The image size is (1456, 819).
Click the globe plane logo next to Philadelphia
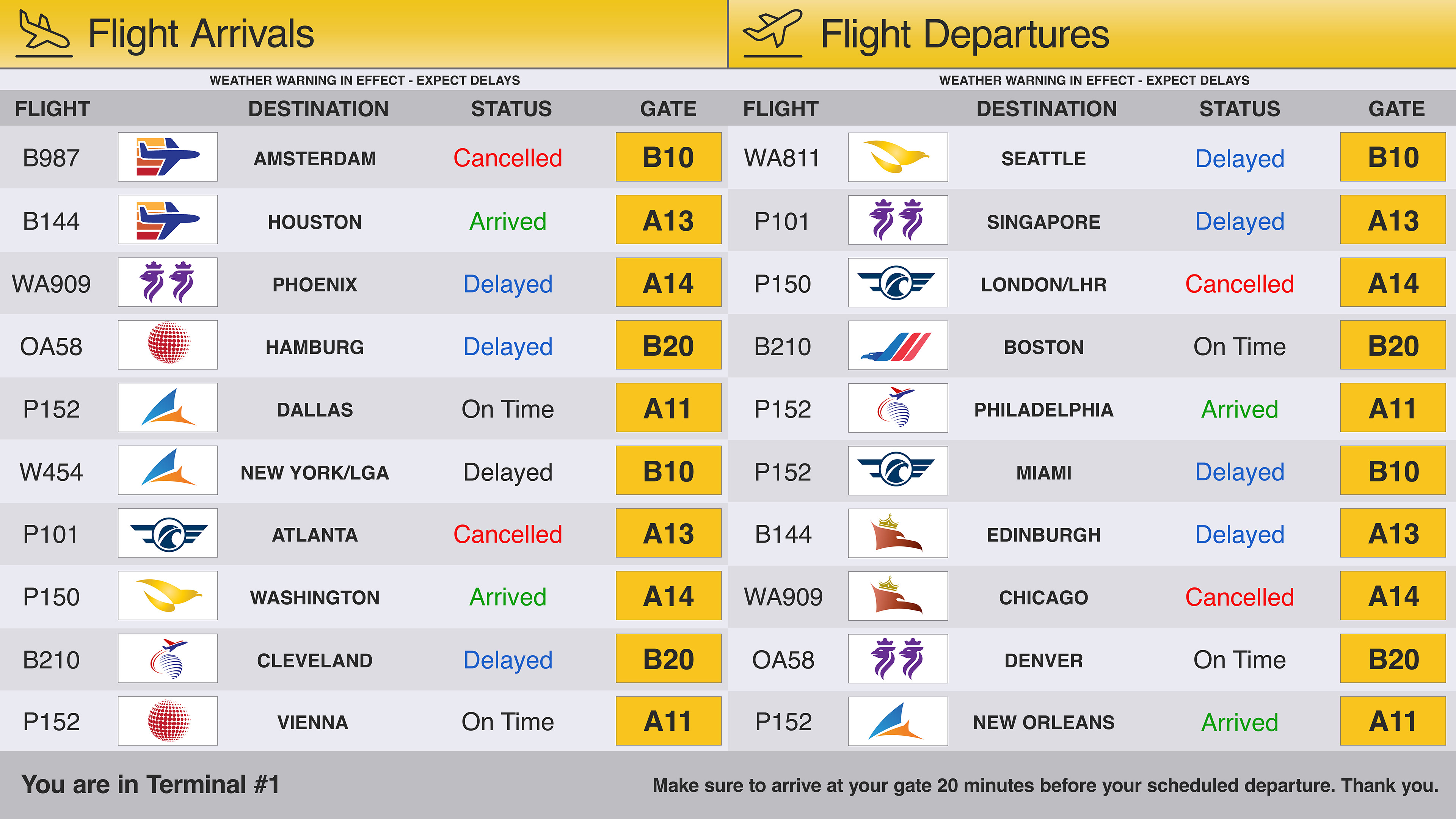click(897, 408)
